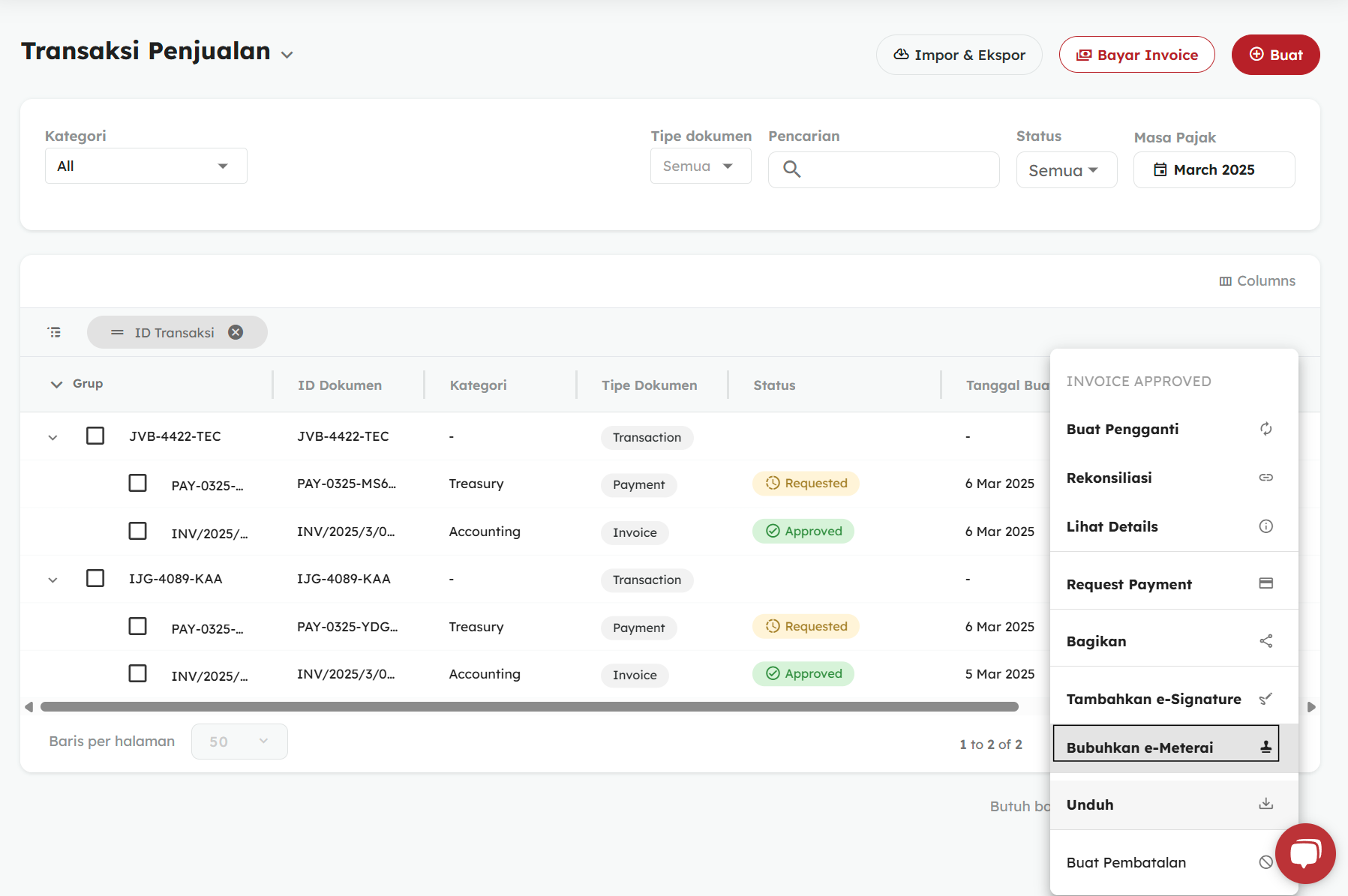Click the search magnifier icon
Image resolution: width=1348 pixels, height=896 pixels.
pos(791,169)
